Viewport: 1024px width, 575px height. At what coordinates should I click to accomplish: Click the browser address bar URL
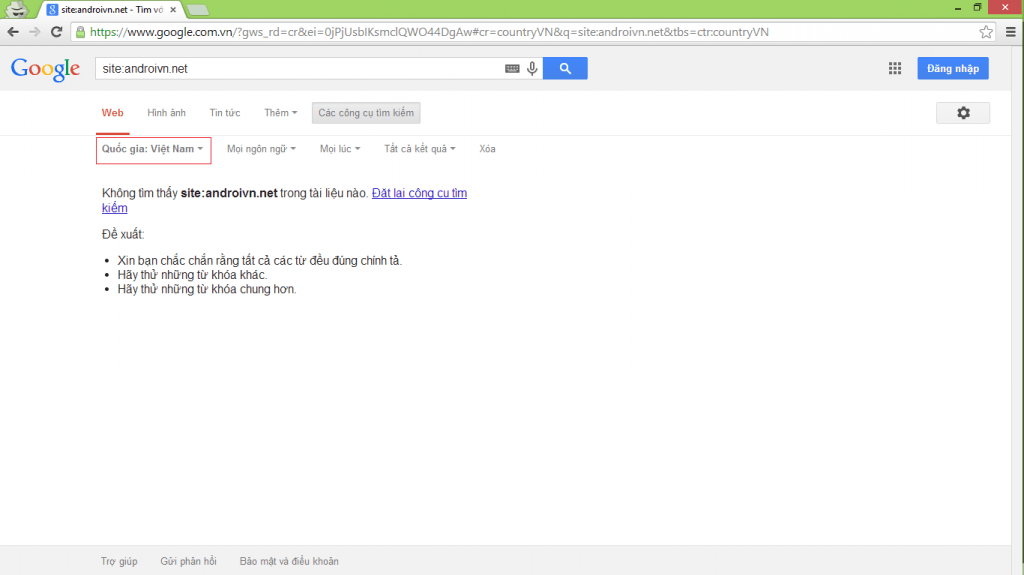(429, 32)
